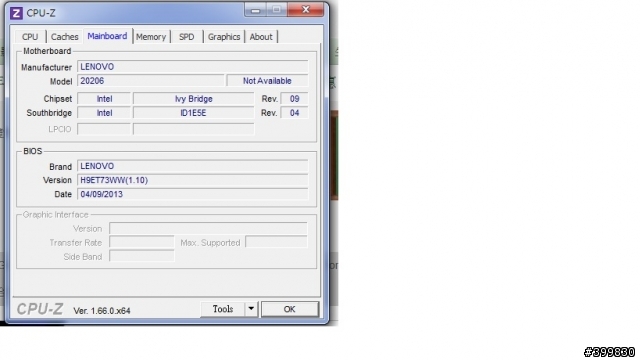Click the Graphic Interface Version field
Image resolution: width=640 pixels, height=360 pixels.
(208, 229)
